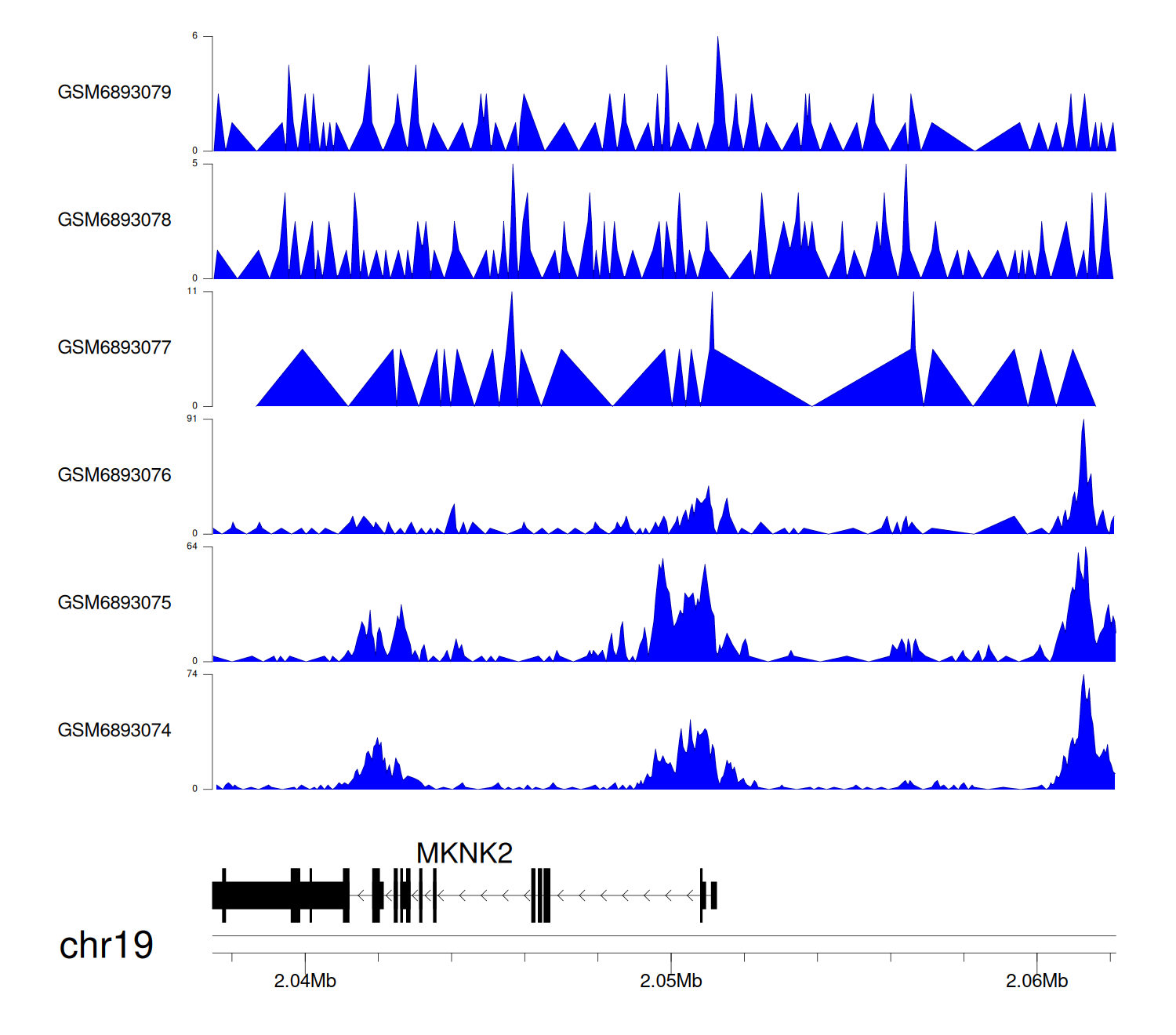This screenshot has width=1176, height=1035.
Task: Click the MKNK2 gene name label
Action: [x=464, y=853]
